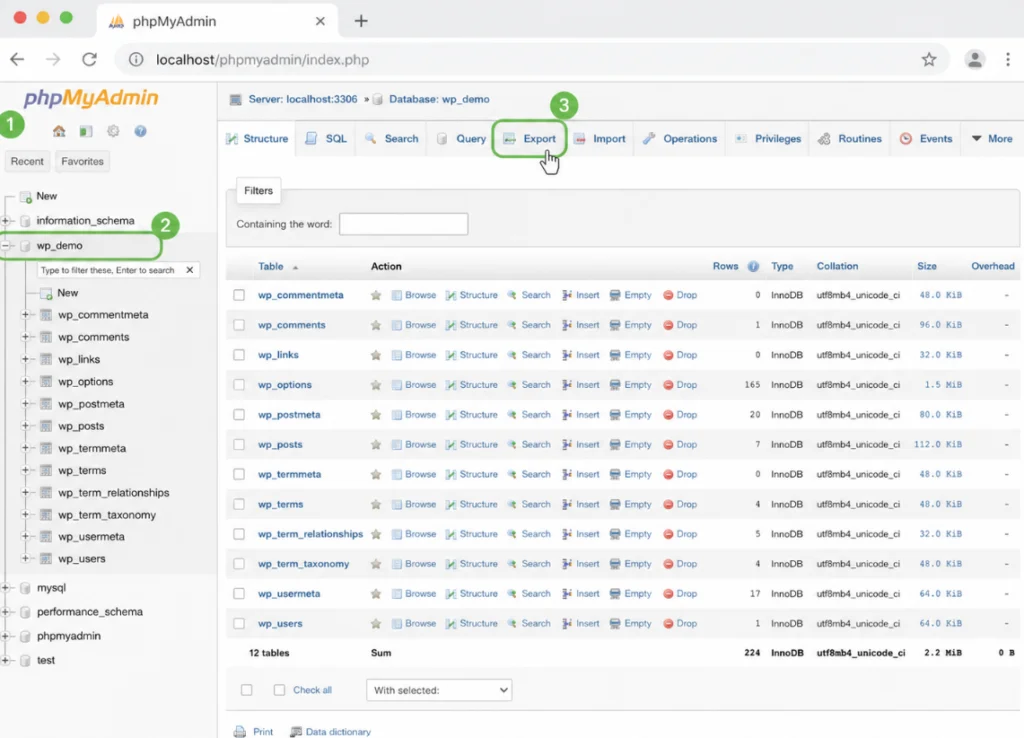Viewport: 1024px width, 738px height.
Task: Browse the wp_posts table
Action: 413,444
